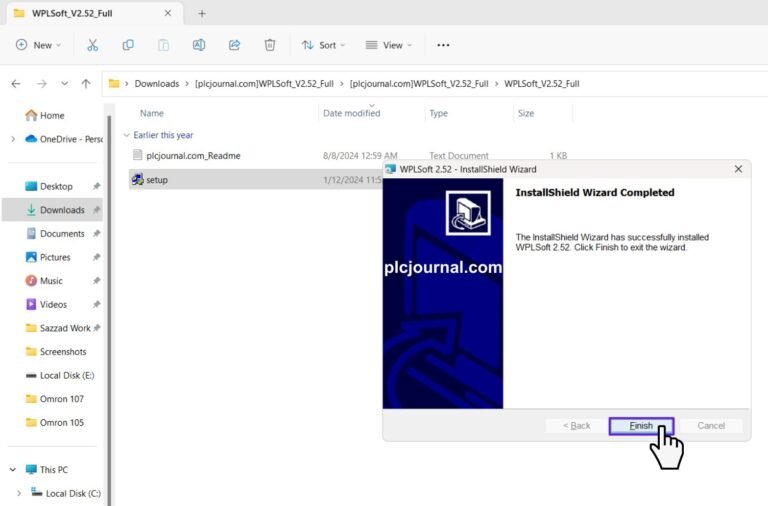Image resolution: width=768 pixels, height=506 pixels.
Task: Sort by the Name column header
Action: (152, 113)
